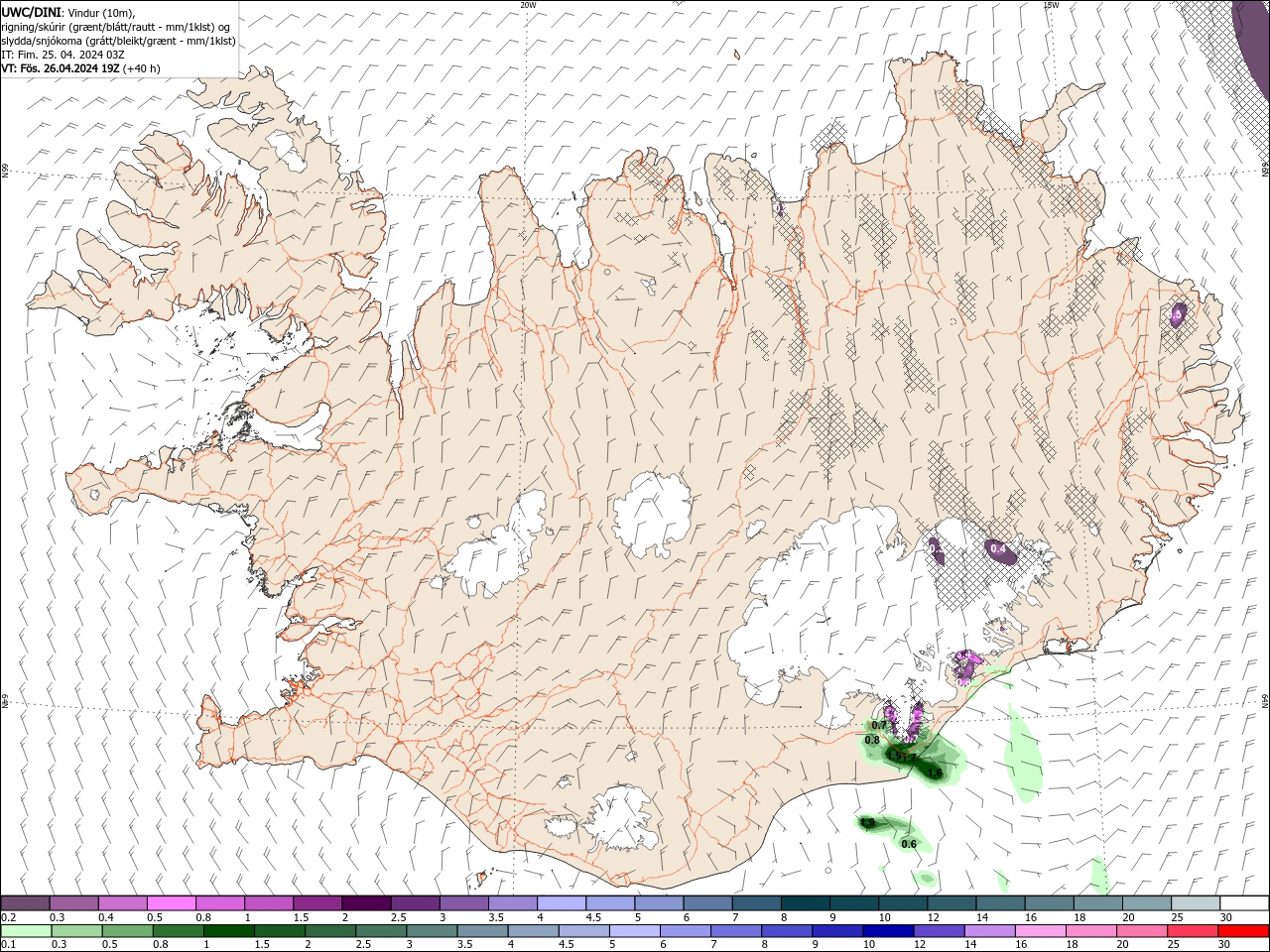The width and height of the screenshot is (1270, 952).
Task: Click the palest green 0.1 swatch in lower legend
Action: pyautogui.click(x=26, y=931)
